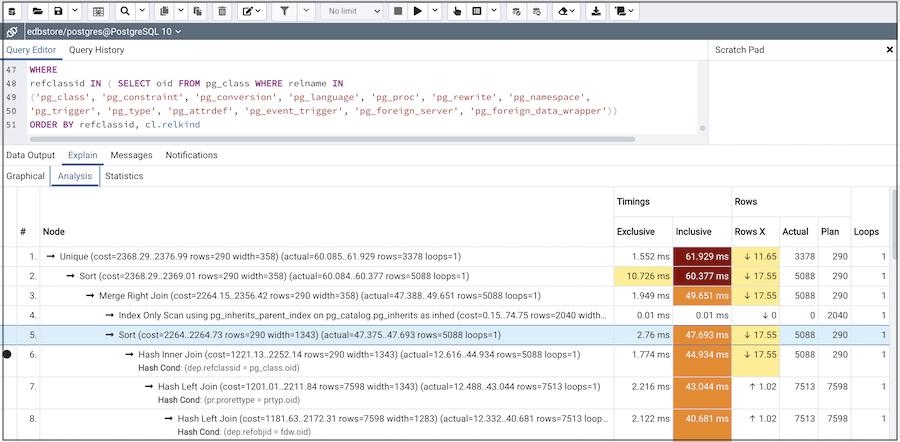
Task: Open the file browser folder icon
Action: pos(37,11)
